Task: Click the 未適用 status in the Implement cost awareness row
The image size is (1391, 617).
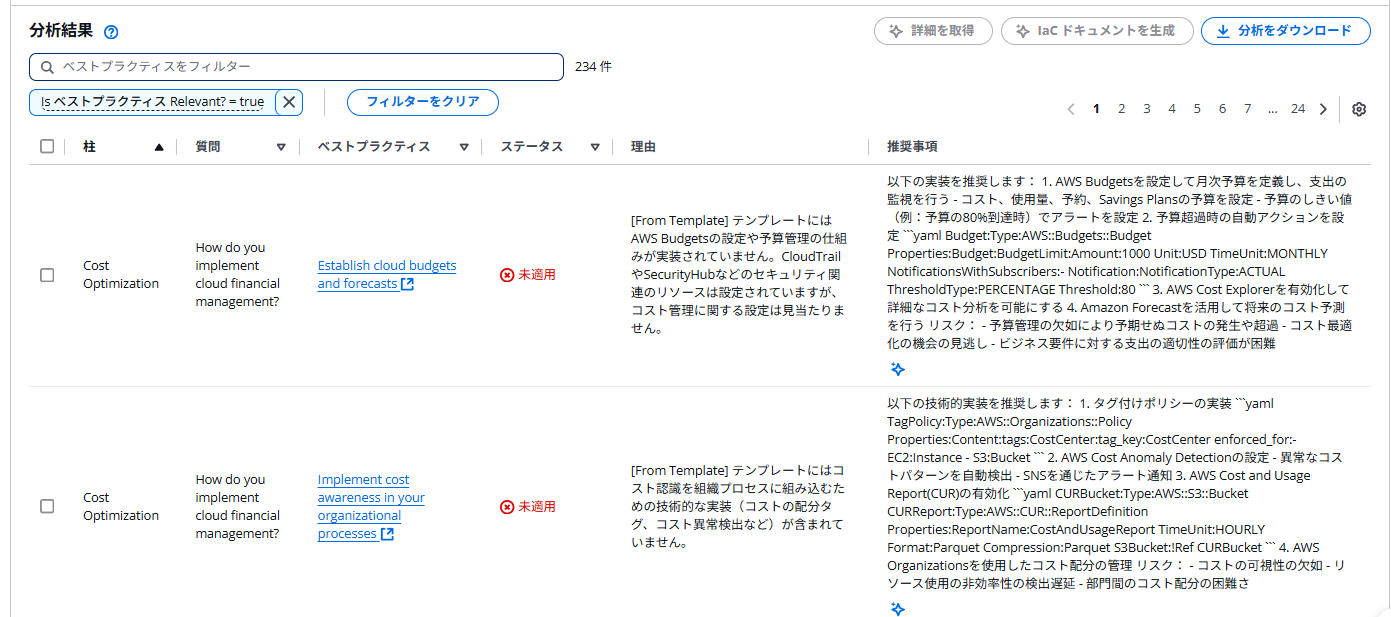Action: 527,507
